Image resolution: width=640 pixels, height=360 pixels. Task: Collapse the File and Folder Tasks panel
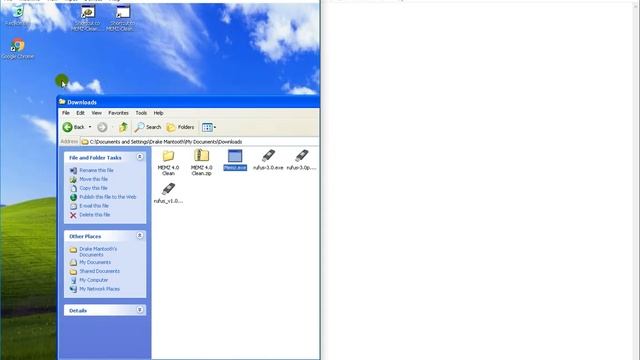click(140, 157)
